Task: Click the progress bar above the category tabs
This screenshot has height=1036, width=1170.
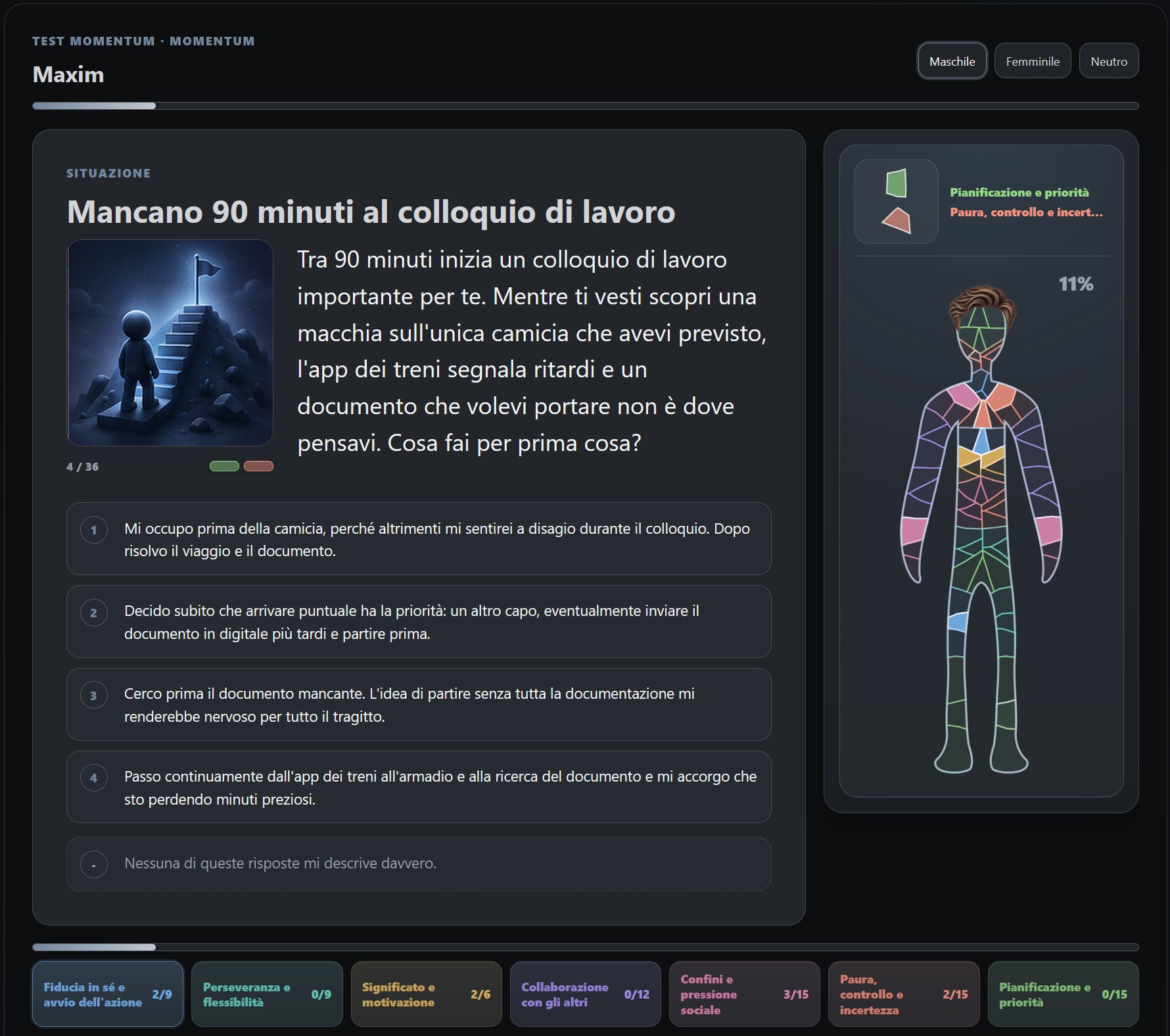Action: pos(586,947)
